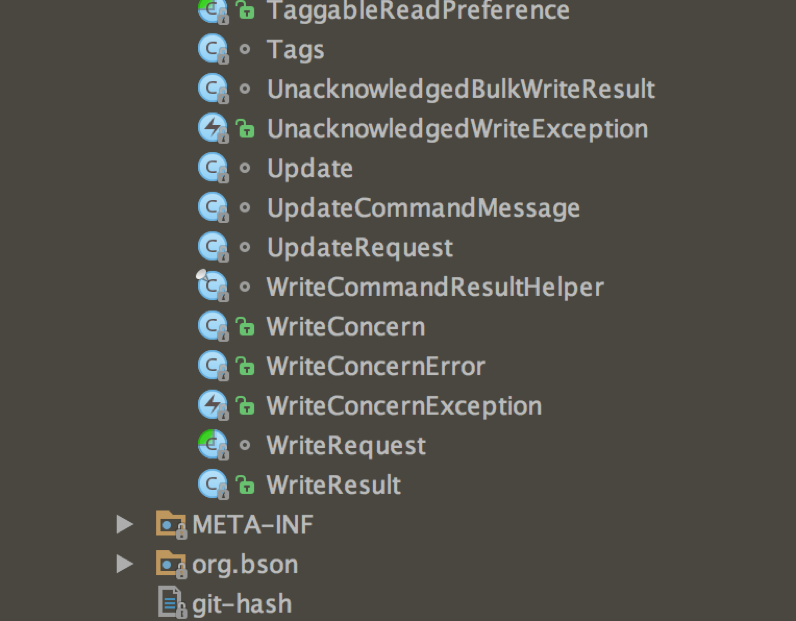Click the green public lock icon beside WriteConcern
The image size is (796, 621).
point(245,326)
